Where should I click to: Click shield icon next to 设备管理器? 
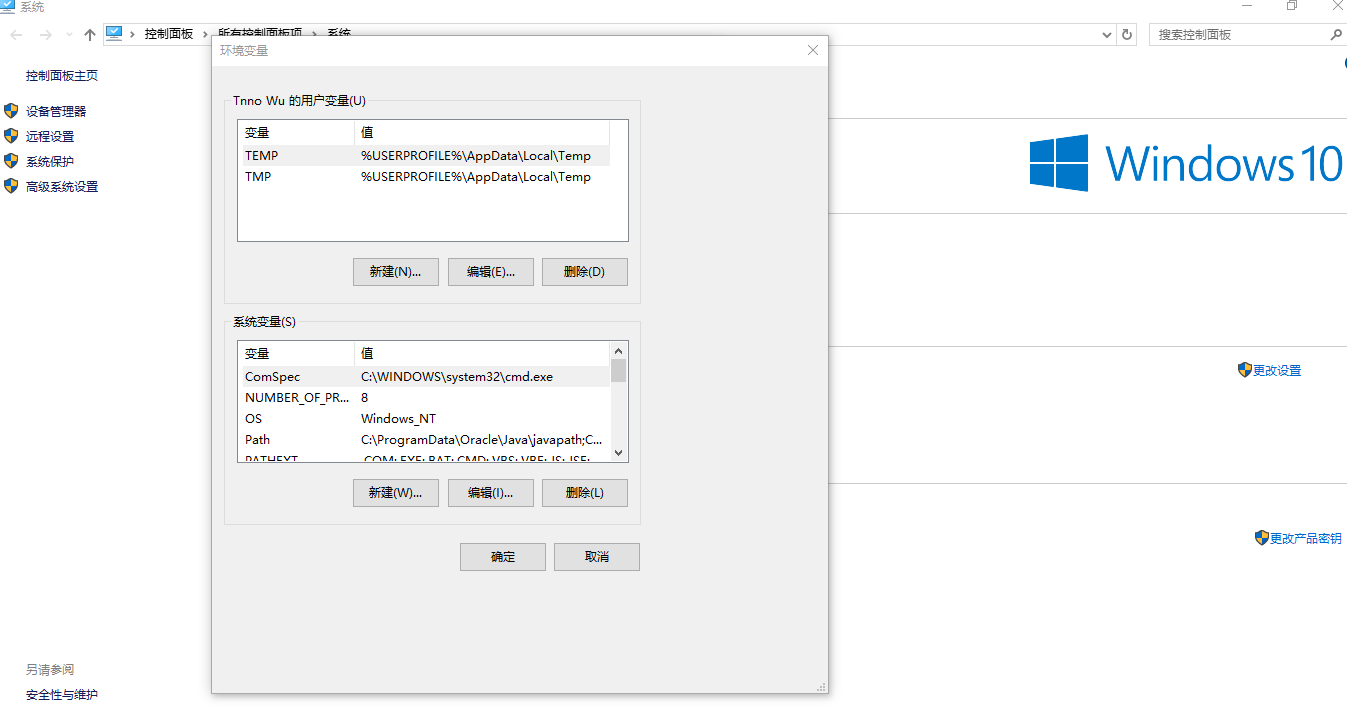12,111
